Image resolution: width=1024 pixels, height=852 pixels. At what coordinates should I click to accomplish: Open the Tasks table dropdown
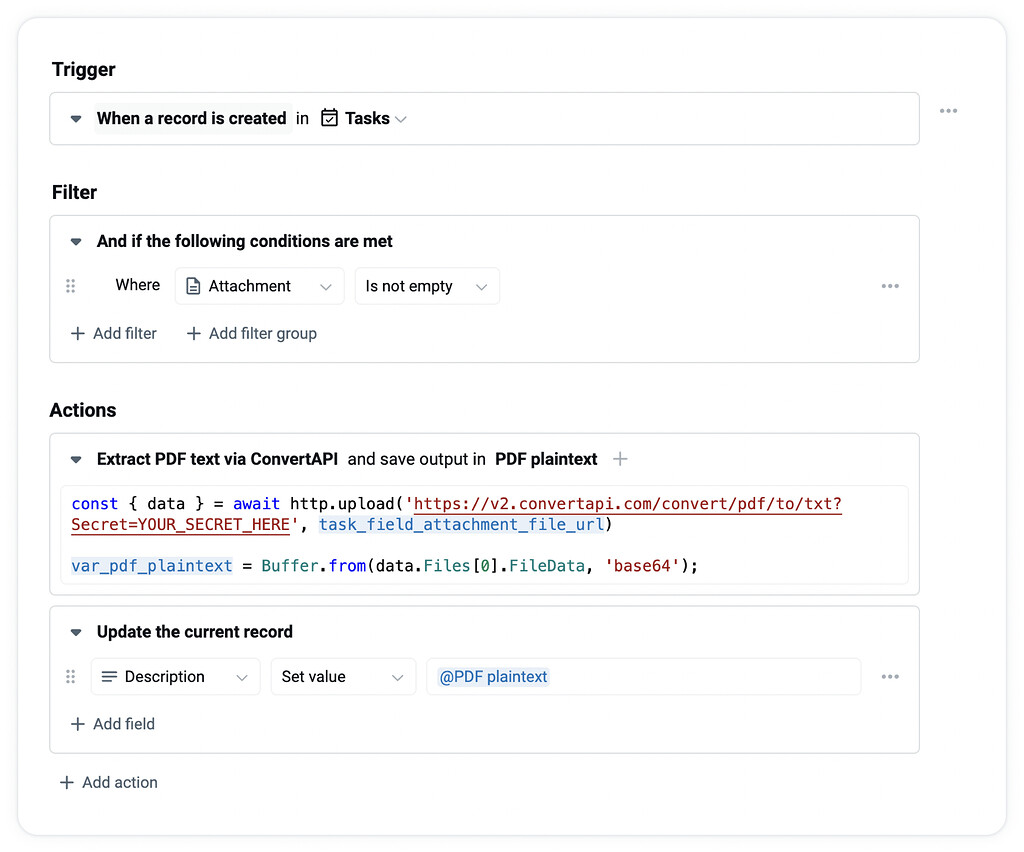401,118
